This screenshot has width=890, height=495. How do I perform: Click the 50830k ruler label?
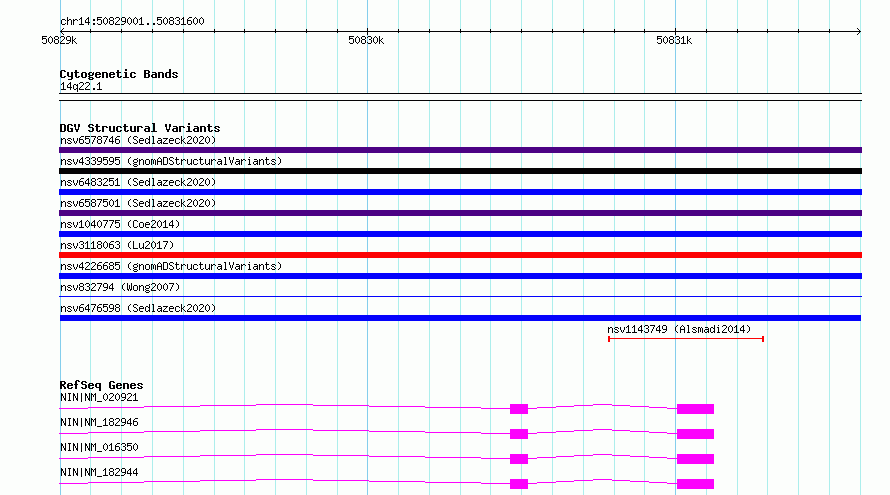[366, 40]
